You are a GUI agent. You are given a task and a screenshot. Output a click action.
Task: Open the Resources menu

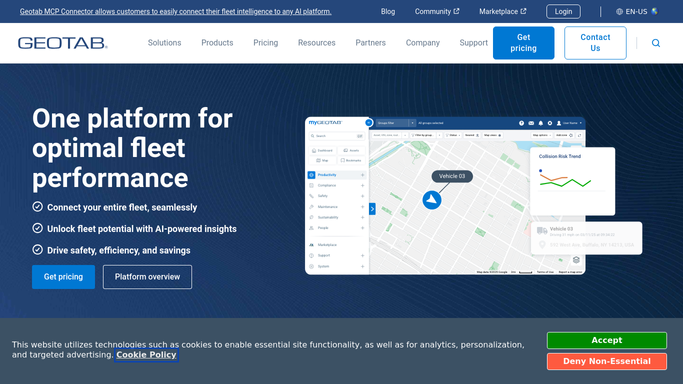pos(317,43)
